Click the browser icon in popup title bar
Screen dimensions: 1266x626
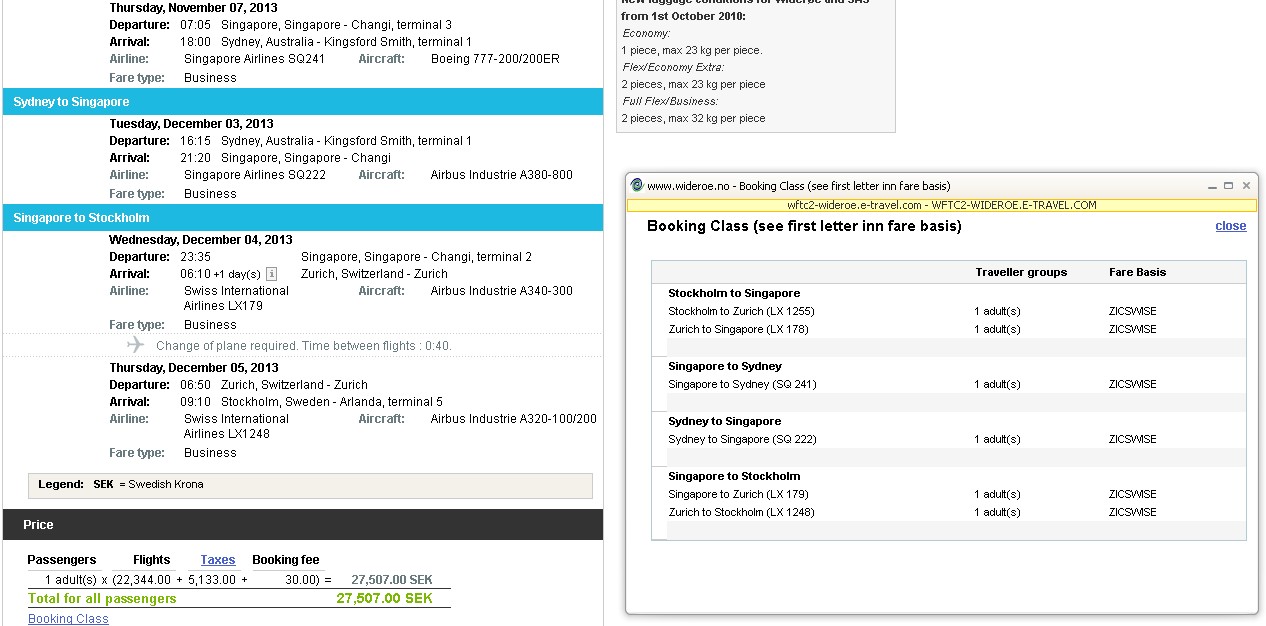637,185
